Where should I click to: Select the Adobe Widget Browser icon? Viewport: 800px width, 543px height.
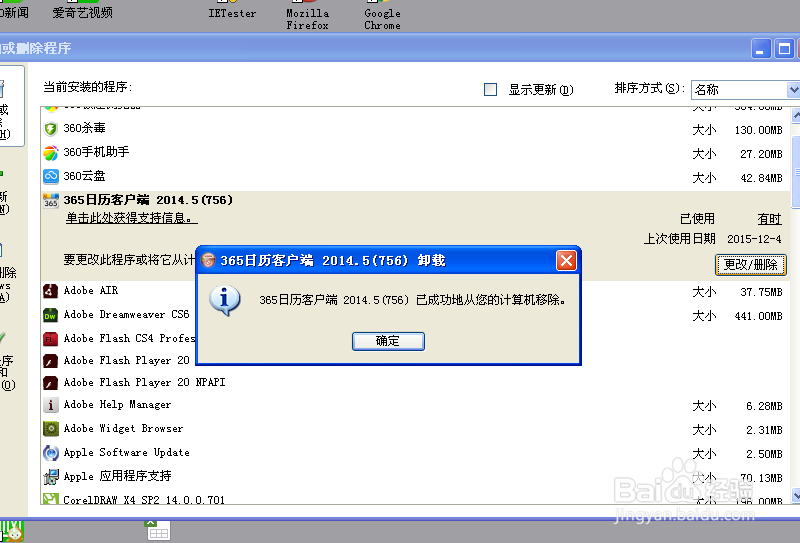51,429
